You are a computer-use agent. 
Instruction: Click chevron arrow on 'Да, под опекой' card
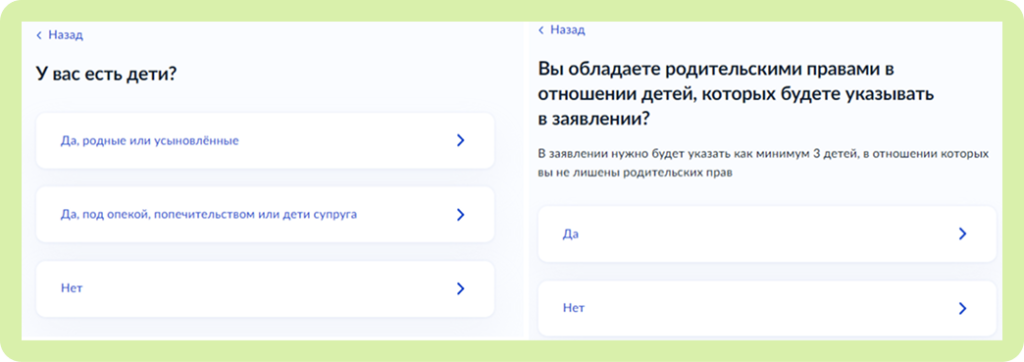460,214
